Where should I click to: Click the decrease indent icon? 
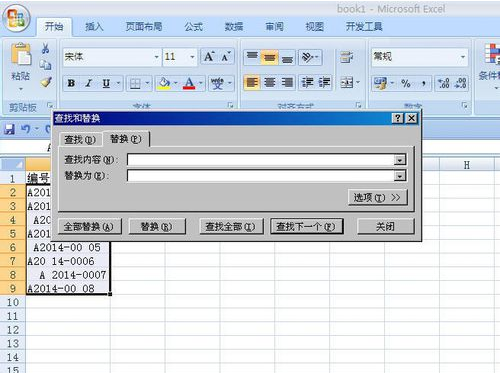(307, 82)
